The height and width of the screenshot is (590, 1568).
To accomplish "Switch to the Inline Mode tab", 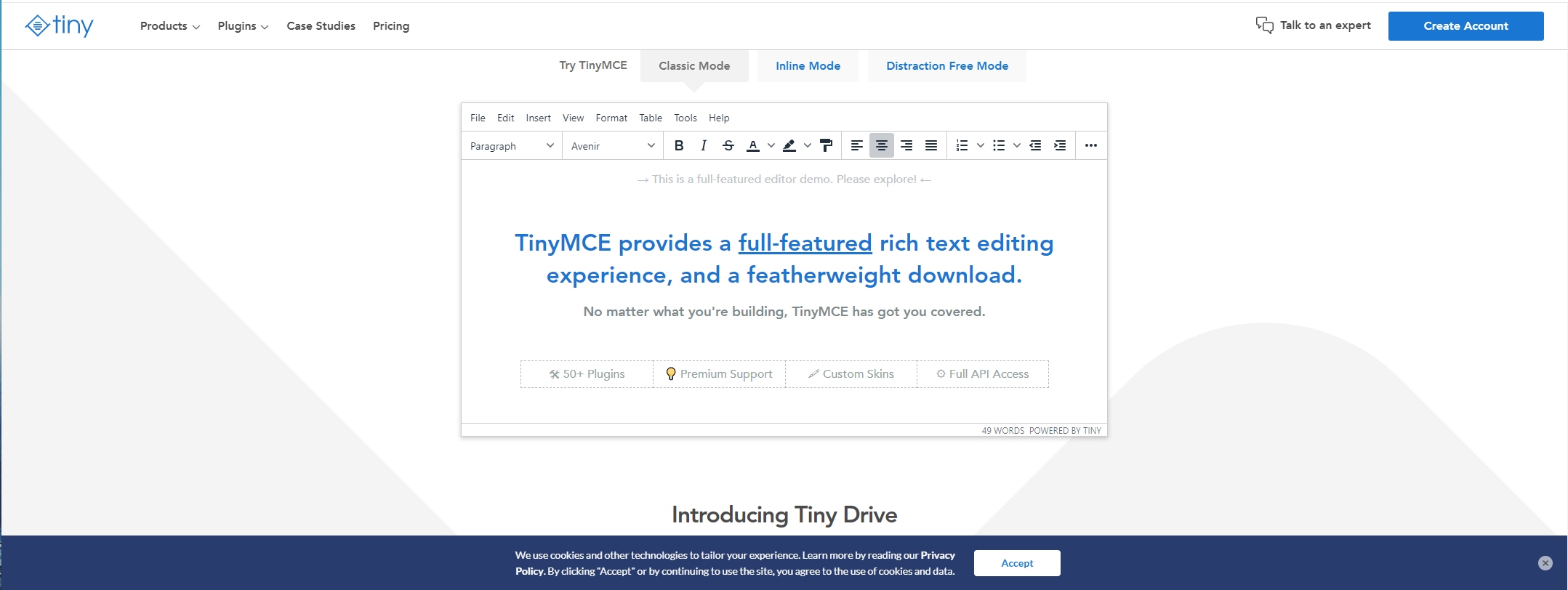I will click(808, 66).
